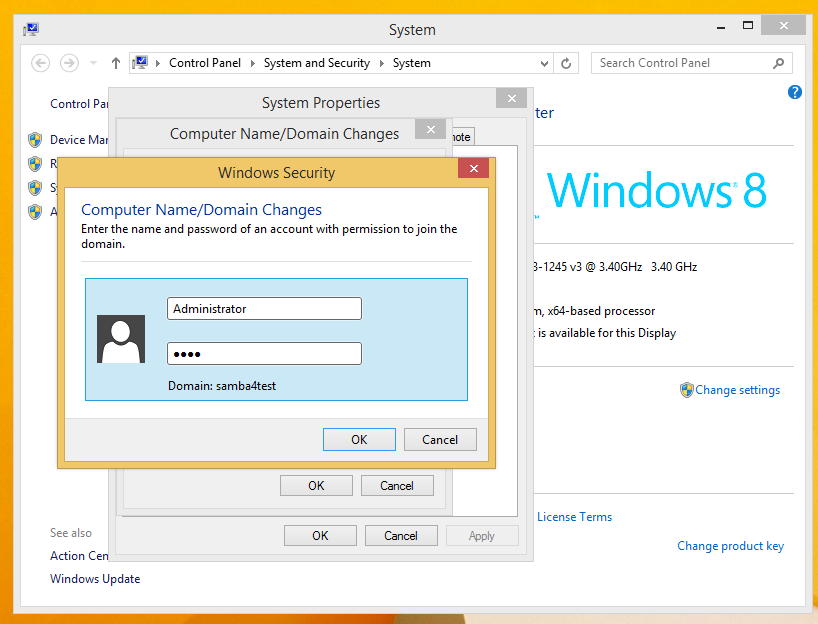
Task: Close the System Properties dialog
Action: (x=512, y=99)
